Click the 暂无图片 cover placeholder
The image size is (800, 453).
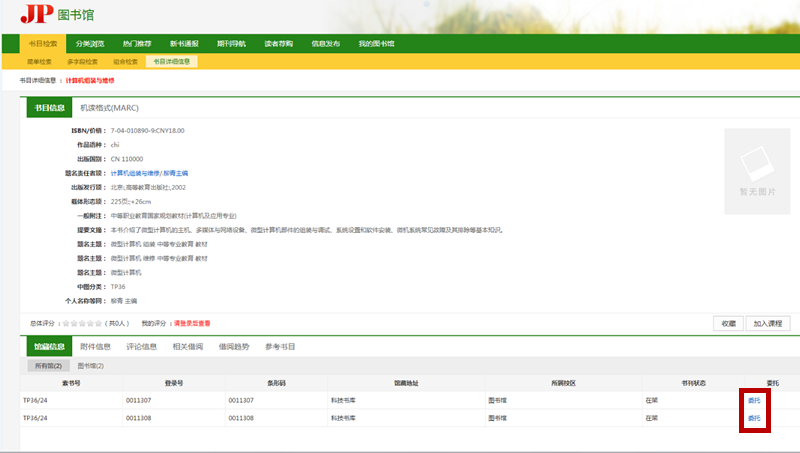coord(756,167)
